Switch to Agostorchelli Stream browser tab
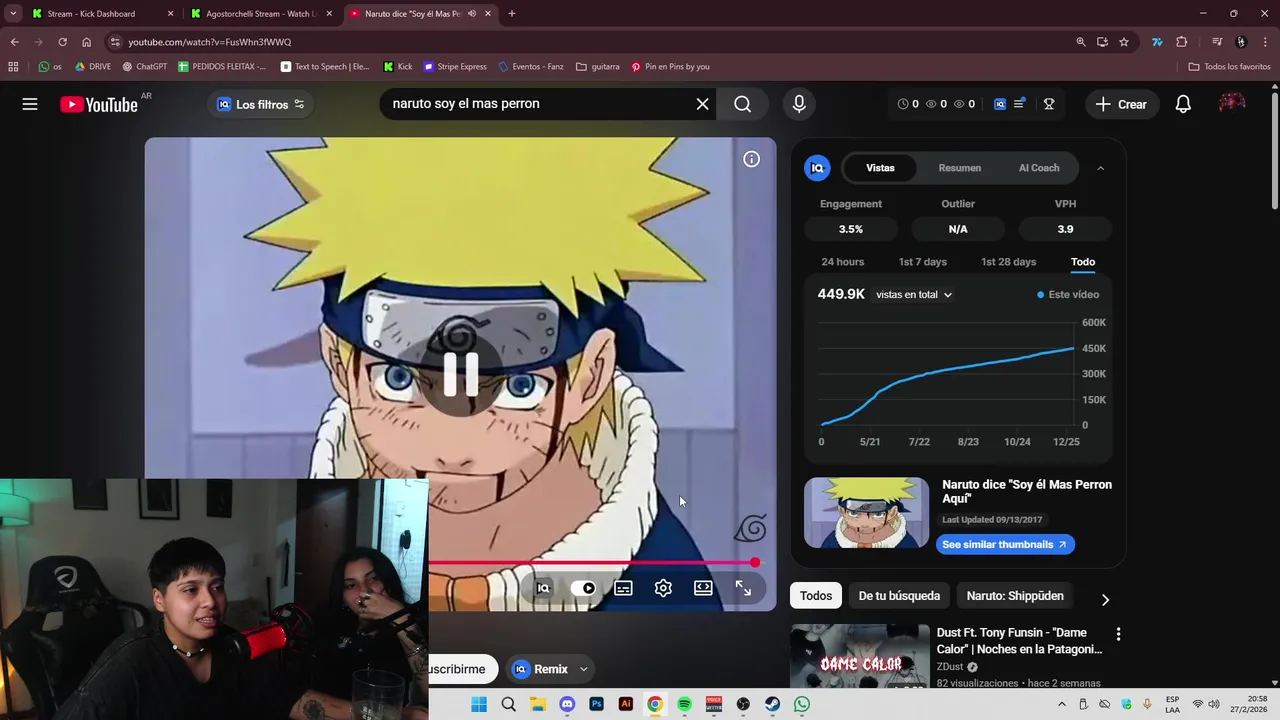Image resolution: width=1280 pixels, height=720 pixels. (x=262, y=14)
